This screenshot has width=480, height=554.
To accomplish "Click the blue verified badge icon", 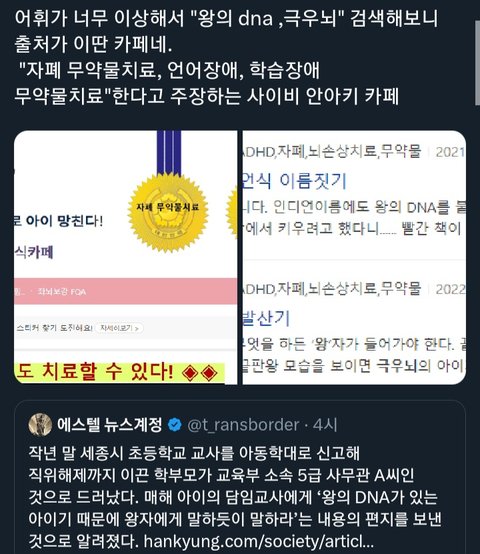I will point(174,425).
